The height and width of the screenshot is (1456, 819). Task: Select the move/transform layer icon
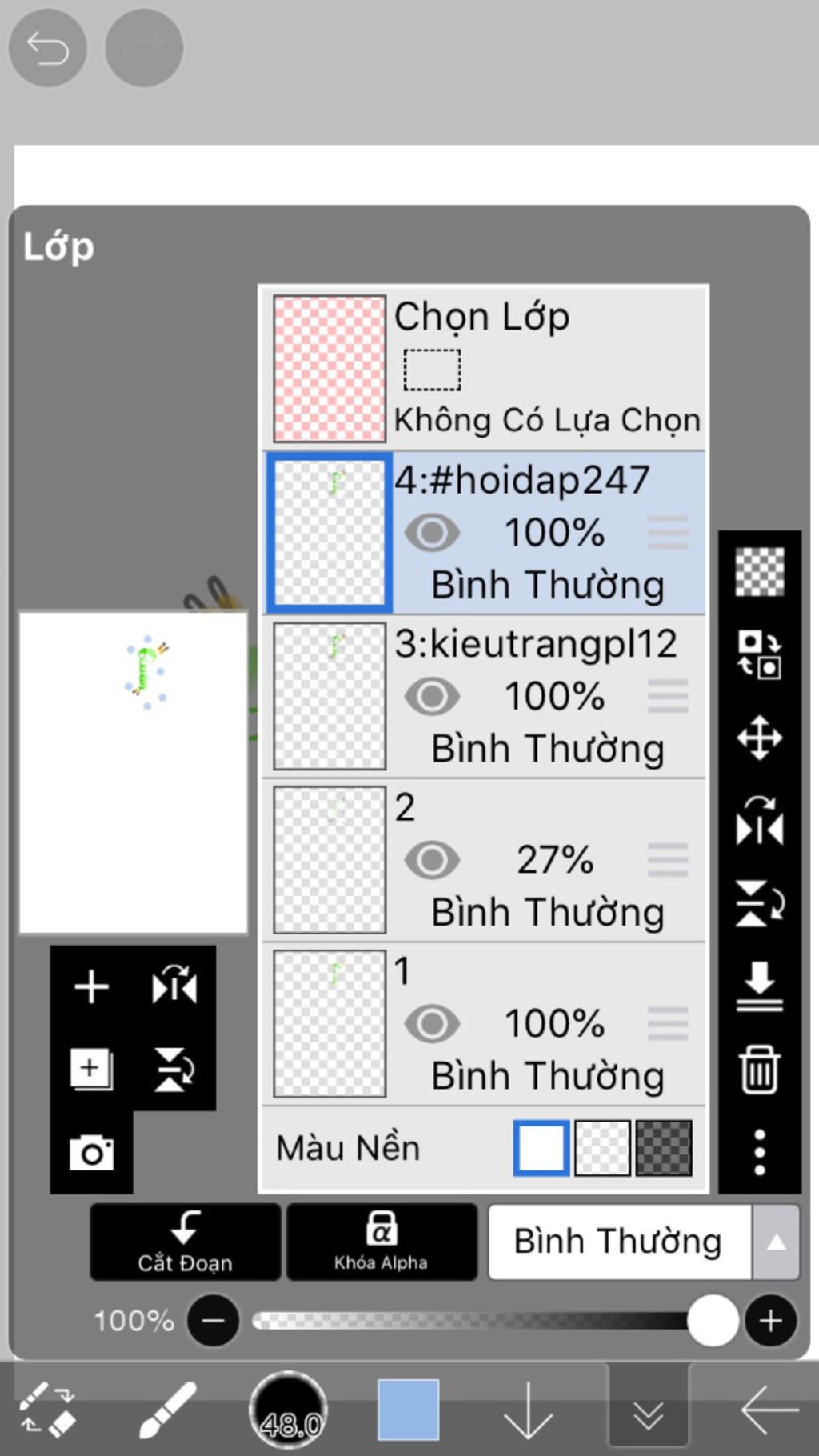point(759,737)
